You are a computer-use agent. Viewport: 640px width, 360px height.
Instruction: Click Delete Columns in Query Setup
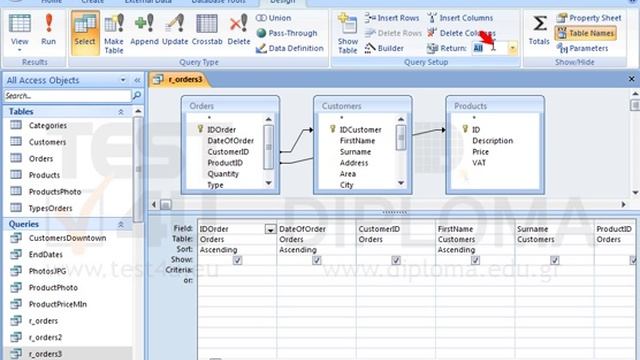click(461, 33)
